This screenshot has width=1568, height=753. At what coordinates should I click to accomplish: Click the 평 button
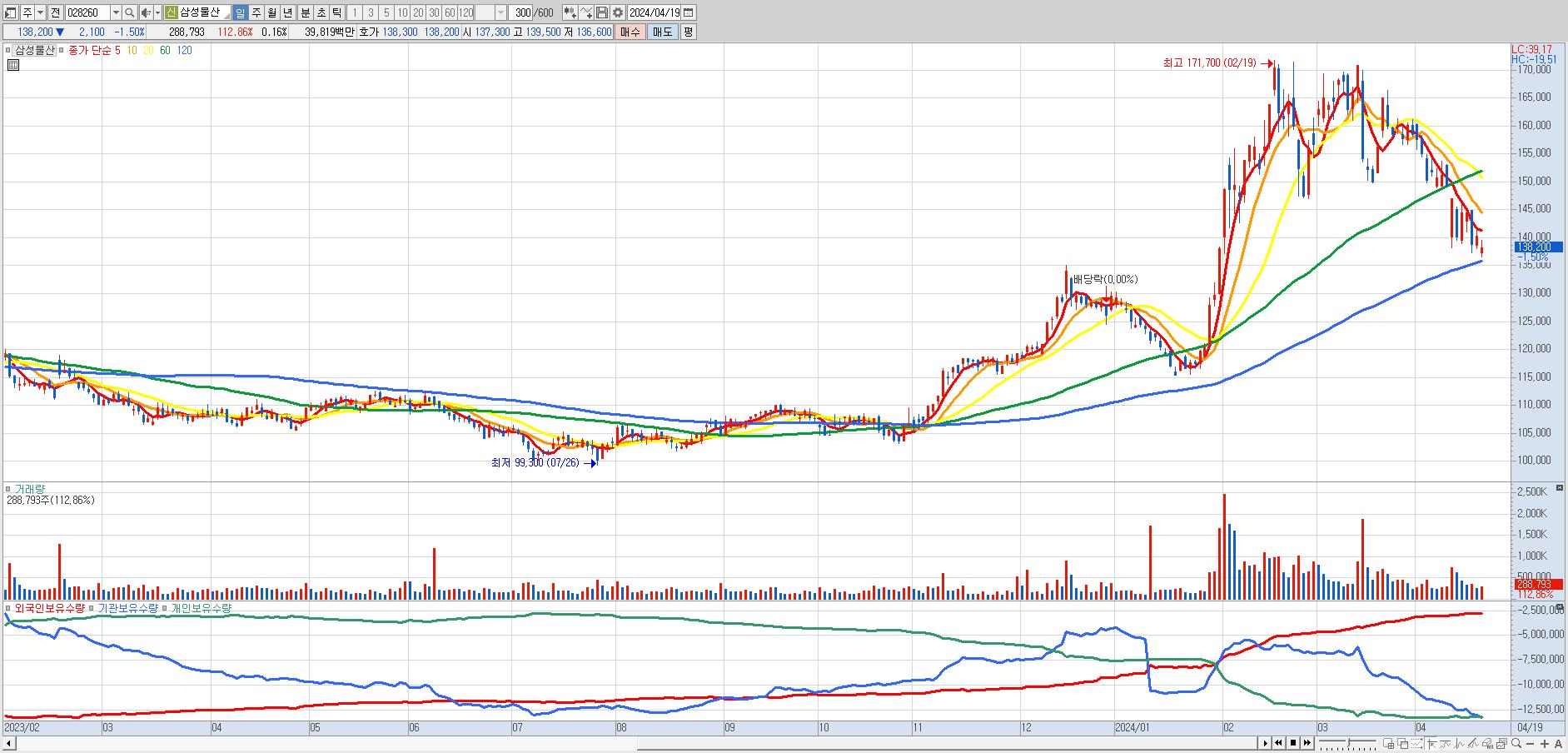click(x=688, y=32)
